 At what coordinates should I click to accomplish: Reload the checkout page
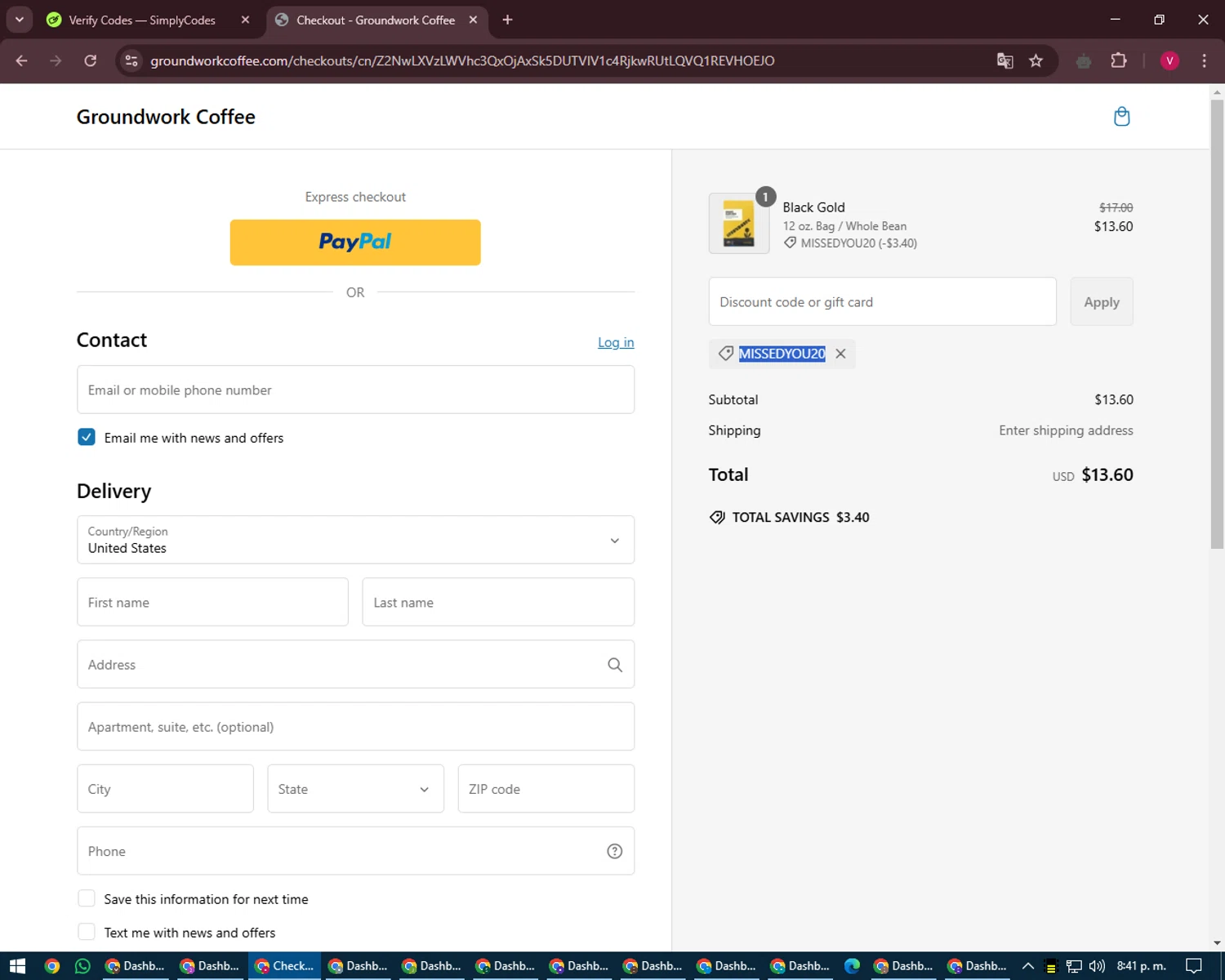[x=91, y=61]
